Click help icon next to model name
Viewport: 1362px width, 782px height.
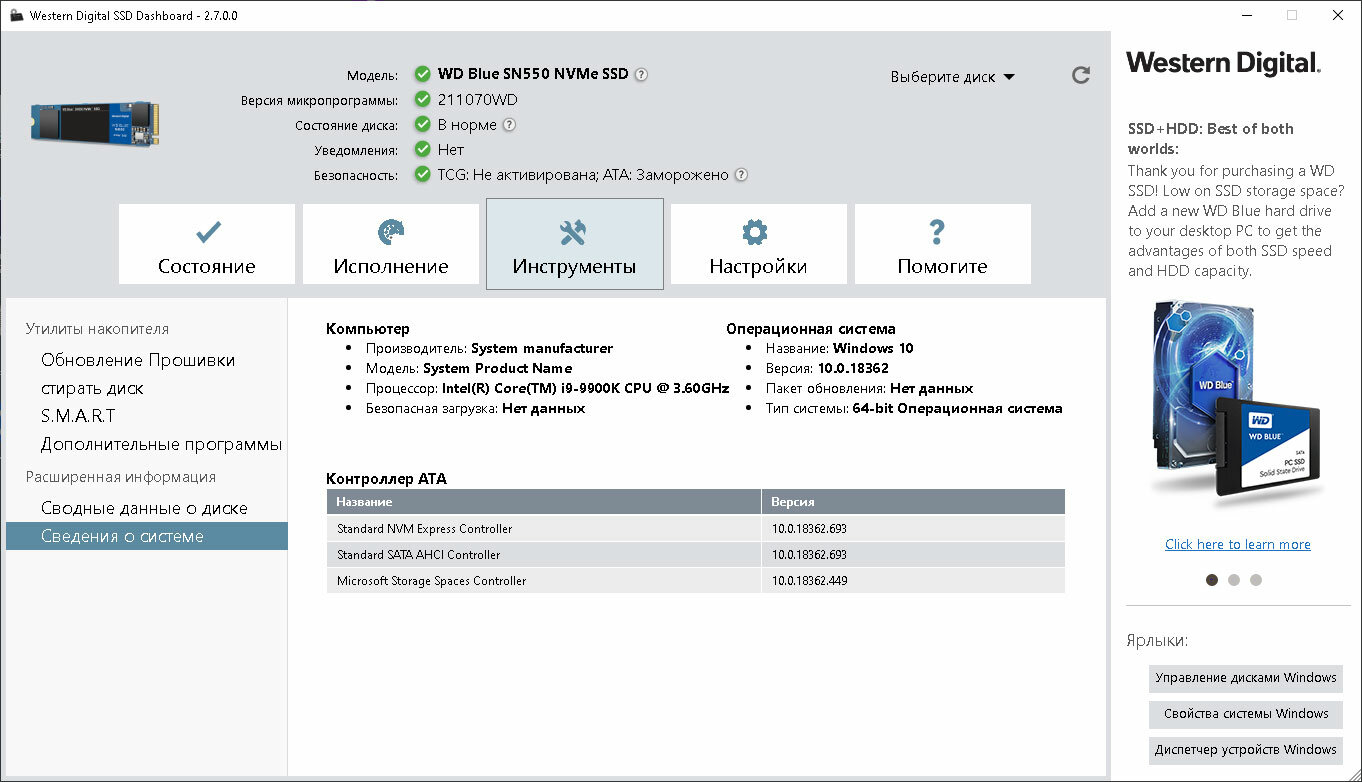pyautogui.click(x=641, y=74)
